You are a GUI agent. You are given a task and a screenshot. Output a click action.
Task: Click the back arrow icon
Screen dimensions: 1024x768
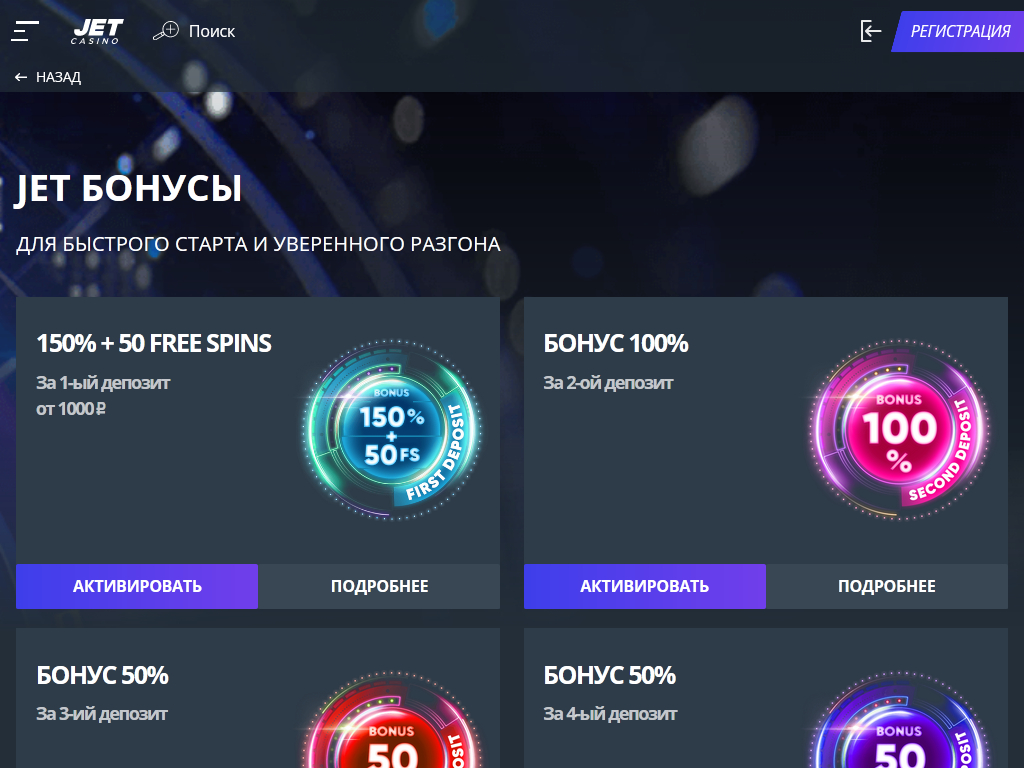point(21,77)
